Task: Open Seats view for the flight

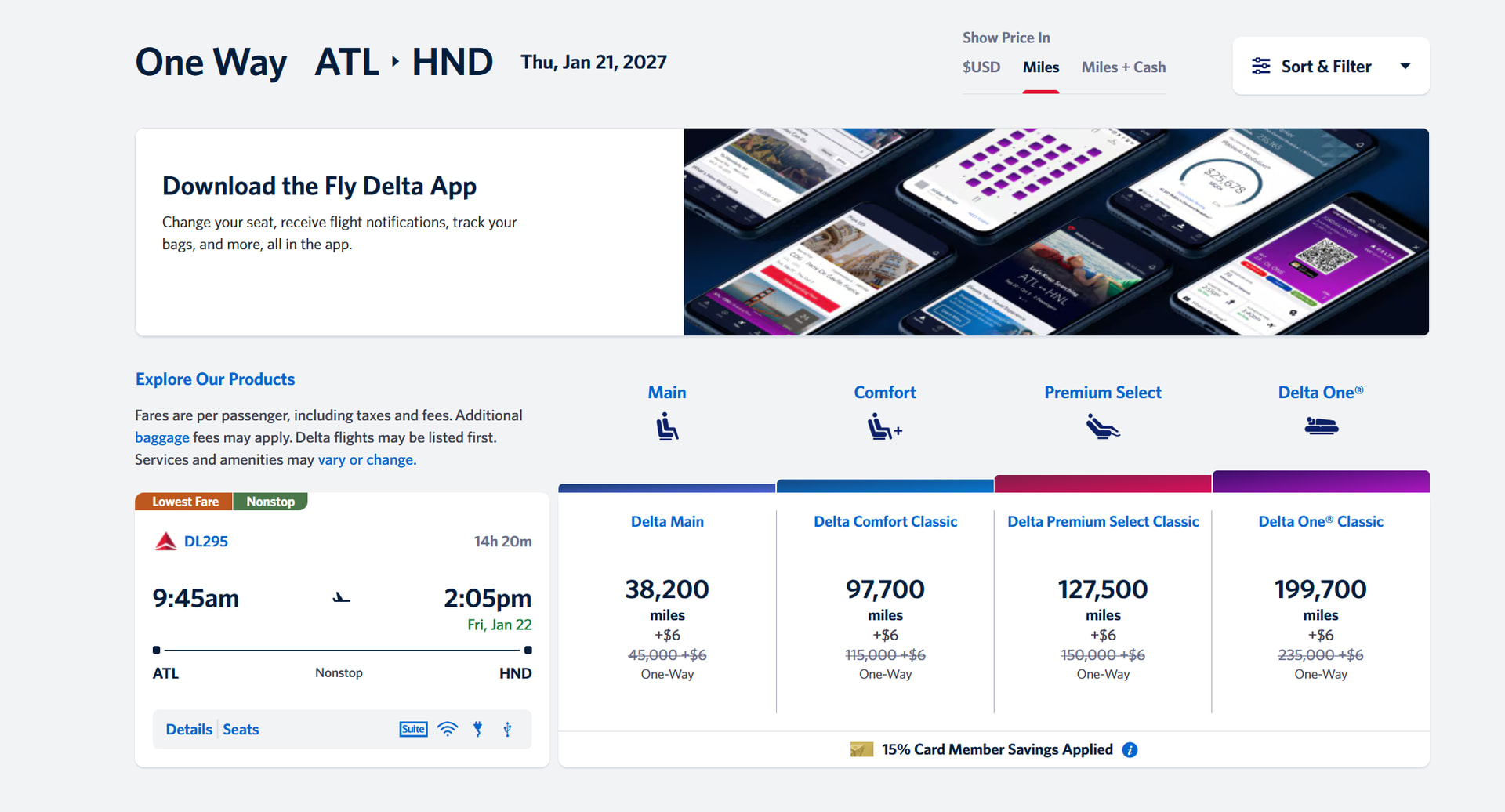Action: pos(241,730)
